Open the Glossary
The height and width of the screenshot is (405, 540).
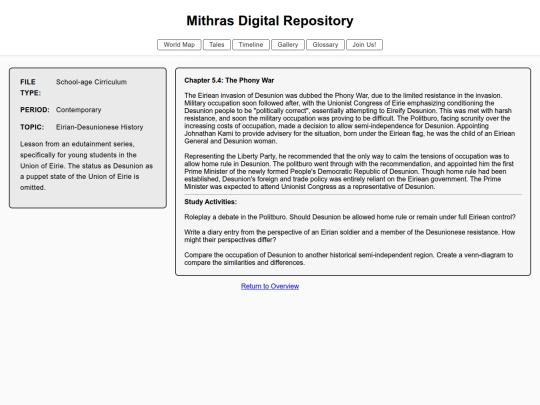pos(325,45)
